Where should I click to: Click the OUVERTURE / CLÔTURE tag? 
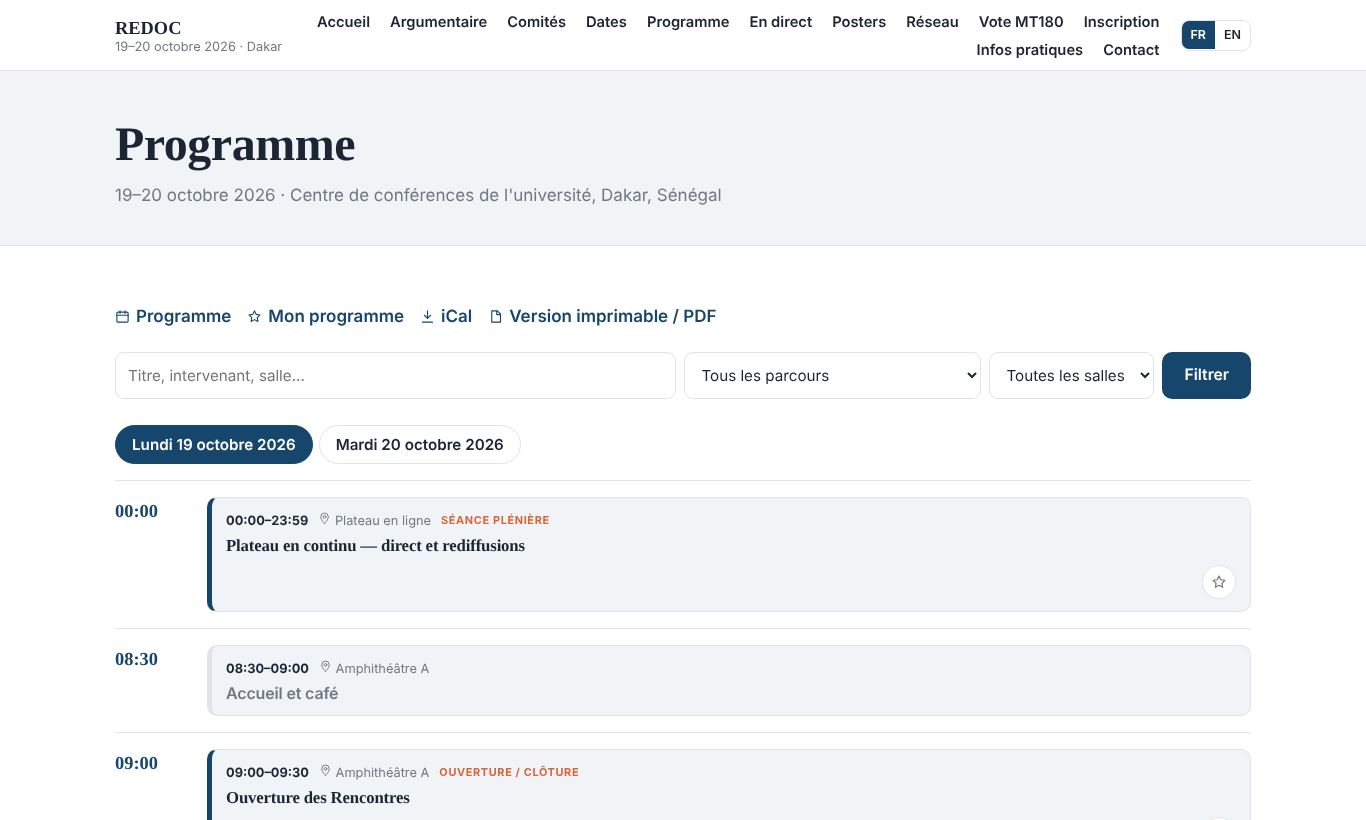click(509, 772)
